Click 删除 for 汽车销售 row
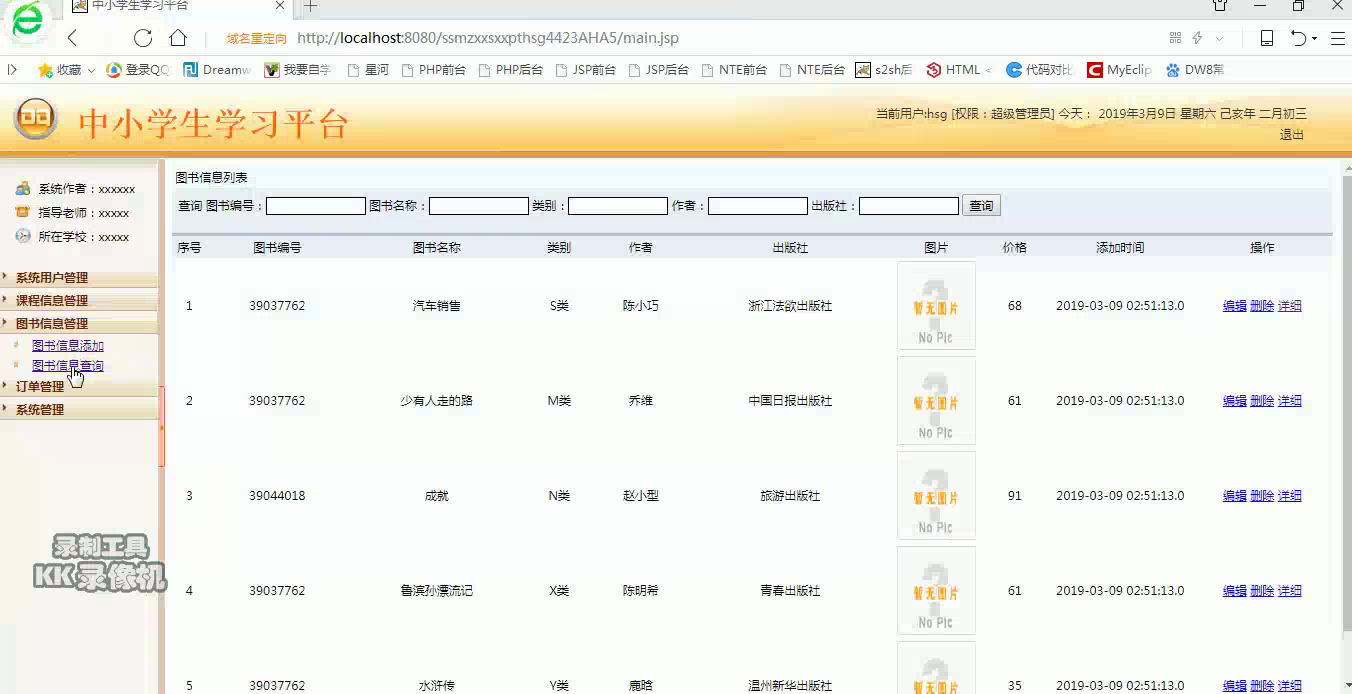The image size is (1352, 694). pyautogui.click(x=1262, y=306)
